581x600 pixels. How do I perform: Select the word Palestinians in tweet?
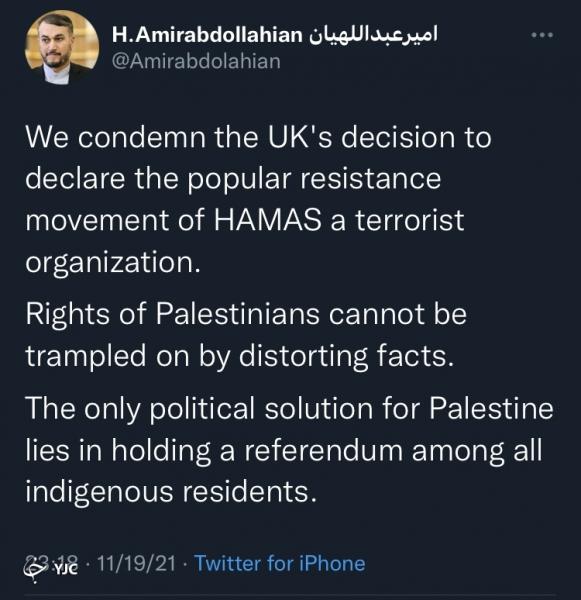pyautogui.click(x=237, y=314)
